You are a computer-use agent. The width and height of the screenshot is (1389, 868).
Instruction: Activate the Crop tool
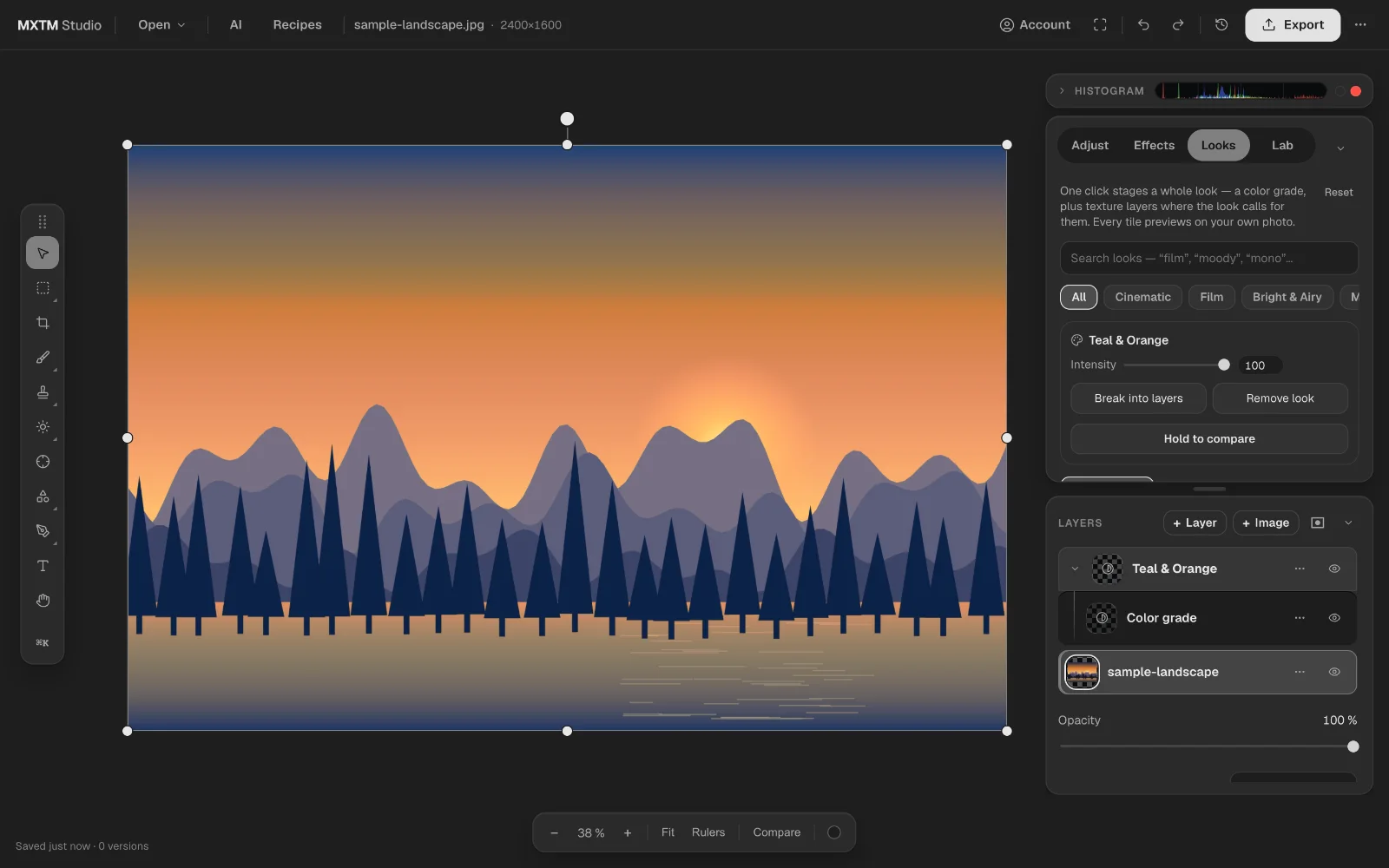[x=43, y=323]
